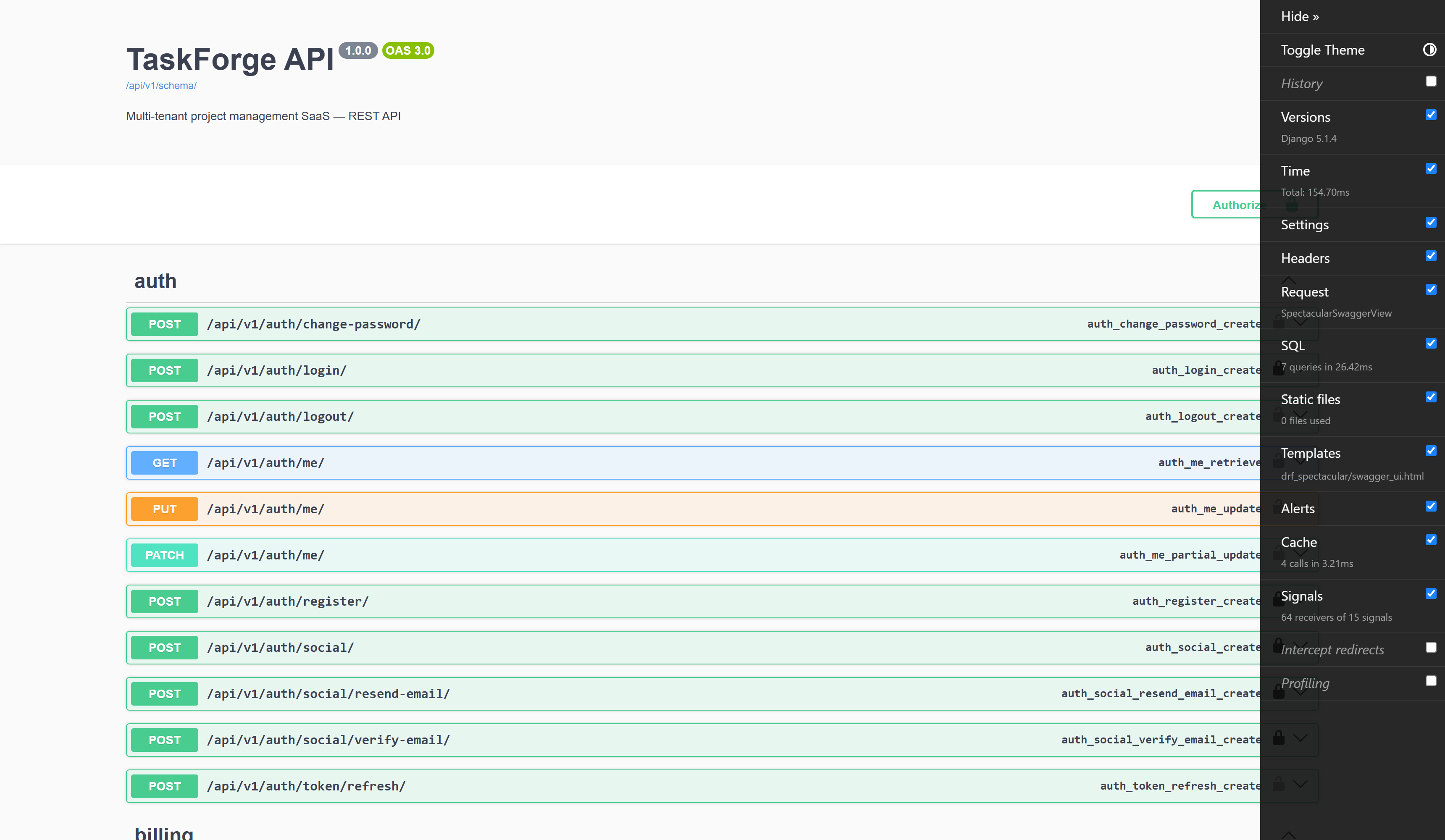Toggle the Signals panel checkbox
The height and width of the screenshot is (840, 1445).
pos(1431,594)
